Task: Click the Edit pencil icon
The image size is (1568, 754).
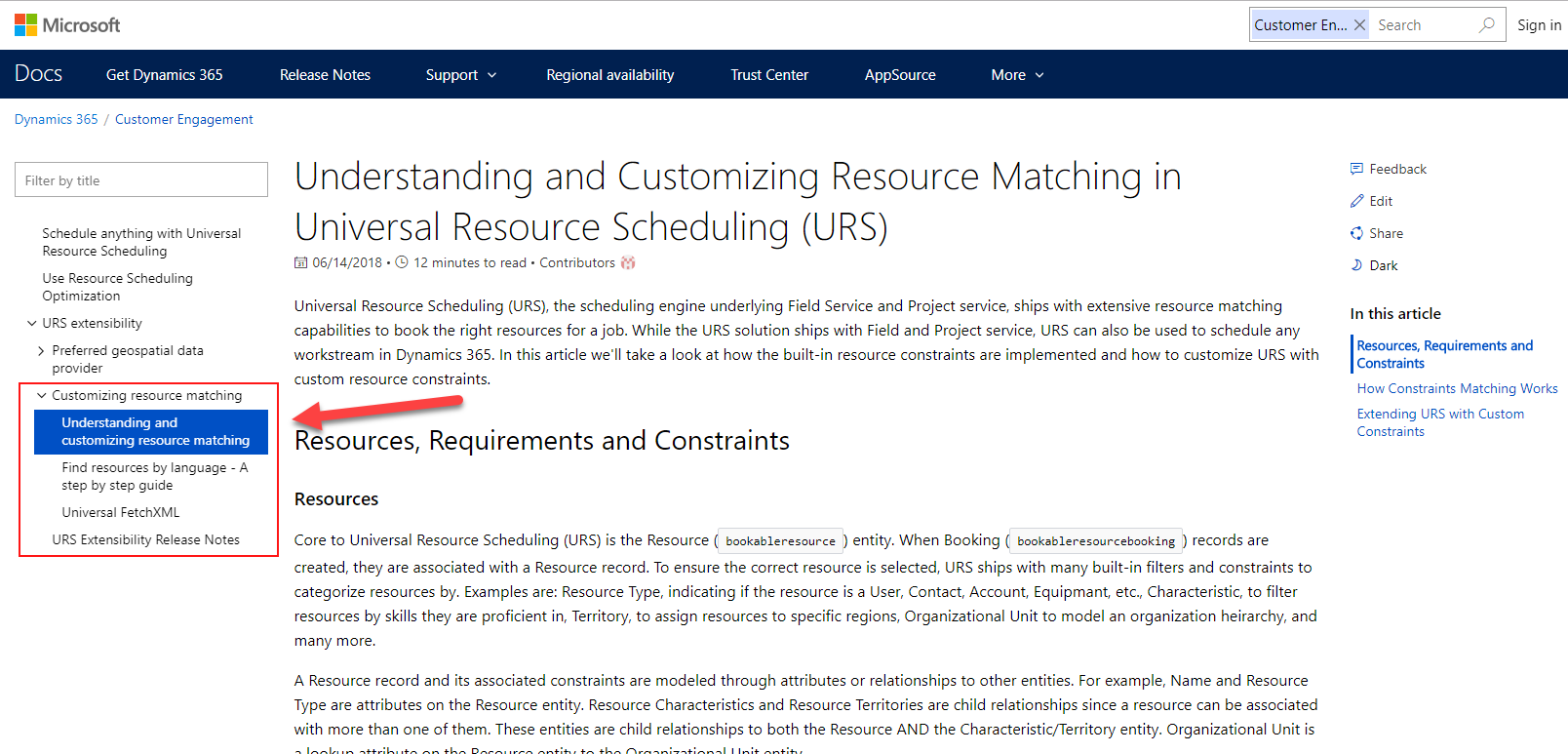Action: (x=1356, y=202)
